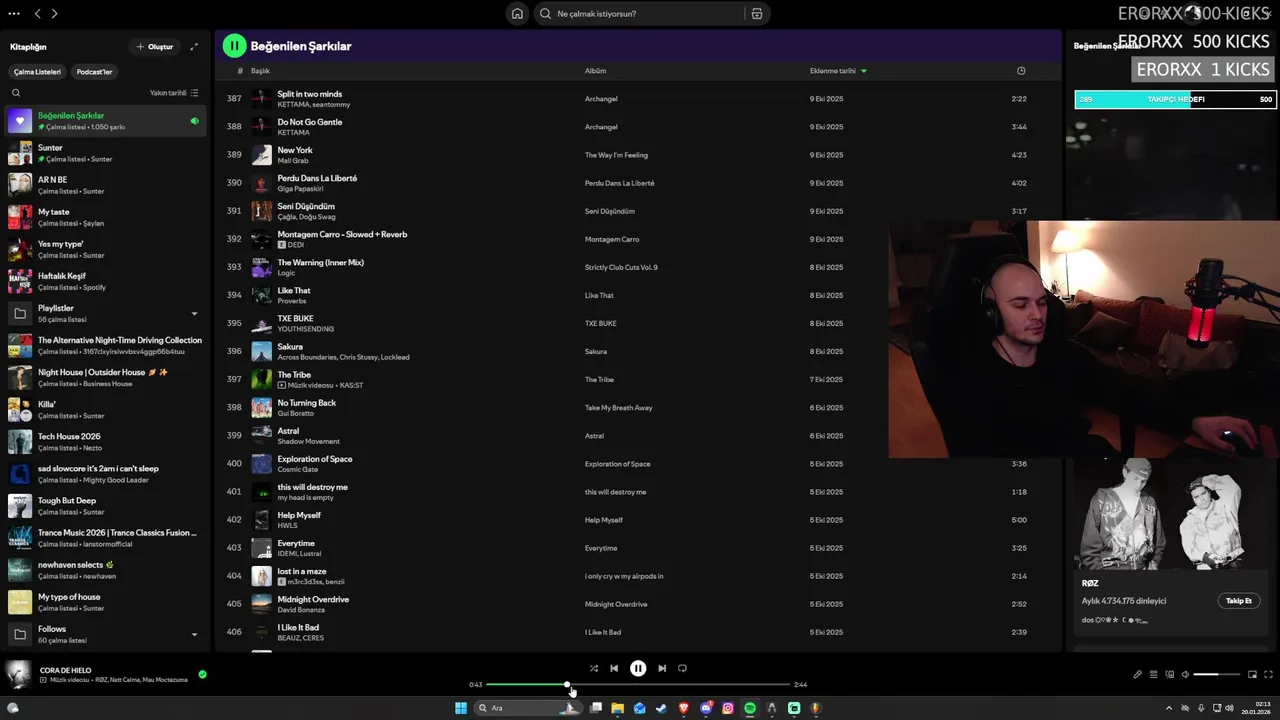Sort by Başlık column header
This screenshot has height=720, width=1280.
point(260,71)
